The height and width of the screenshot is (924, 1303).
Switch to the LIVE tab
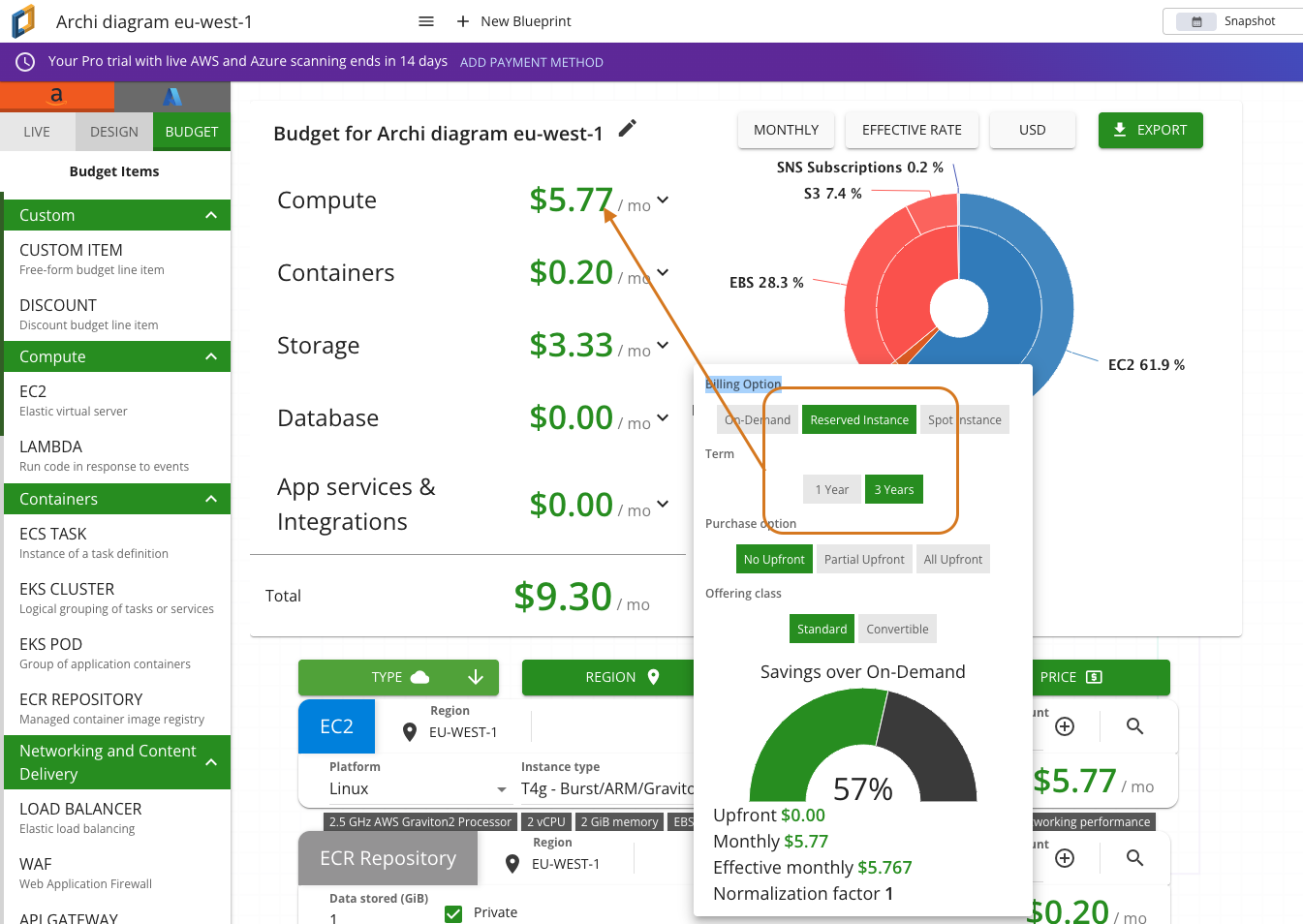(x=37, y=132)
